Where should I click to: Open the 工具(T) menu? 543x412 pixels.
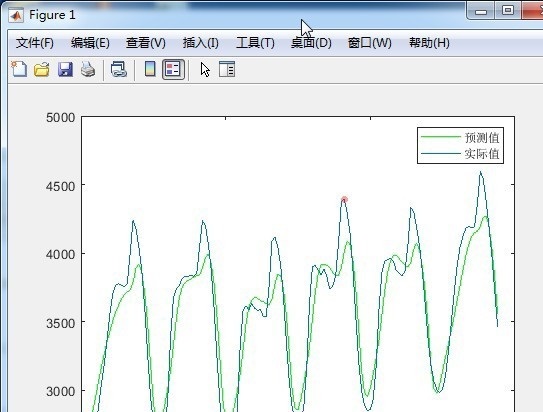click(255, 43)
